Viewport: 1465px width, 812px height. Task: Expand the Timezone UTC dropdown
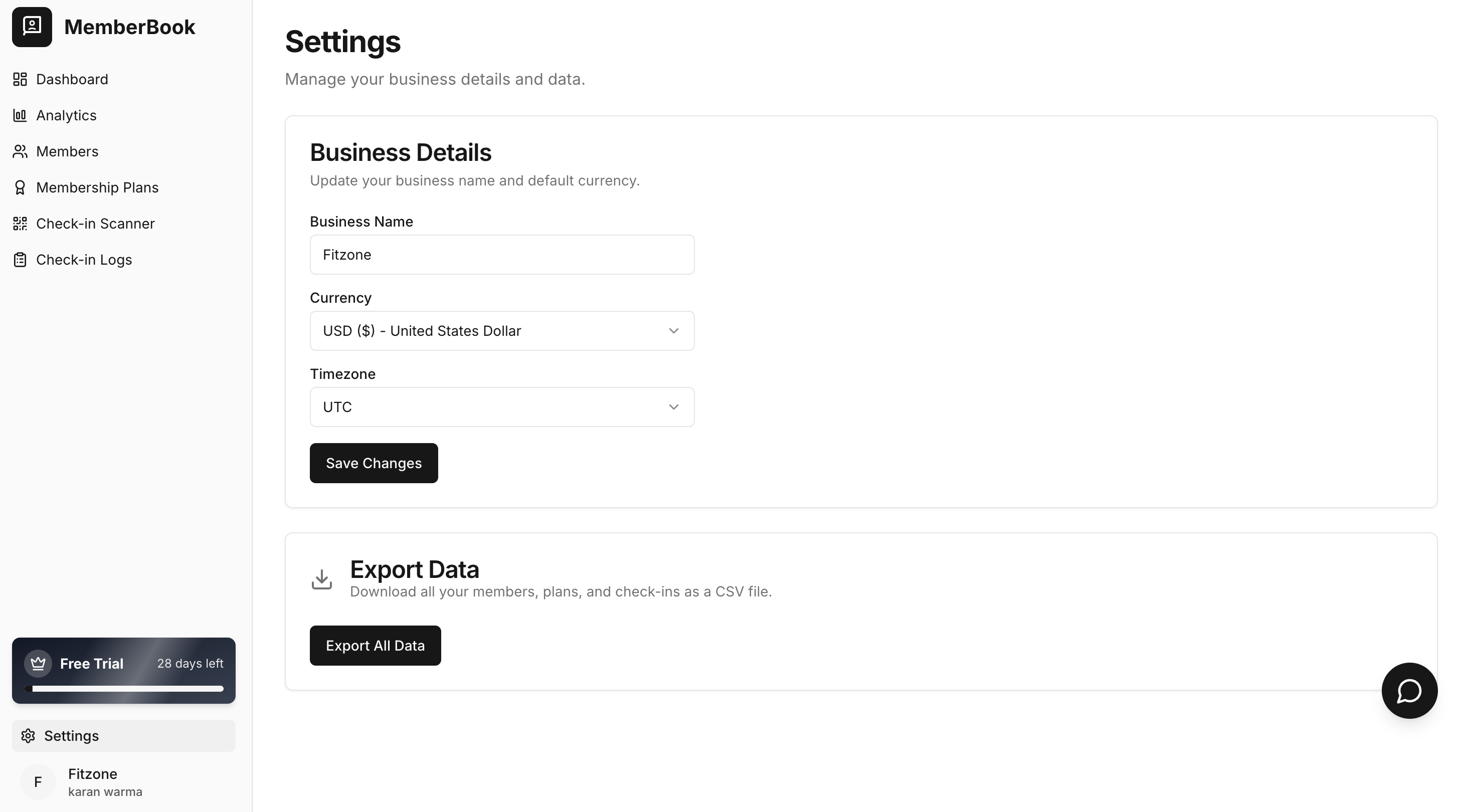(x=501, y=407)
